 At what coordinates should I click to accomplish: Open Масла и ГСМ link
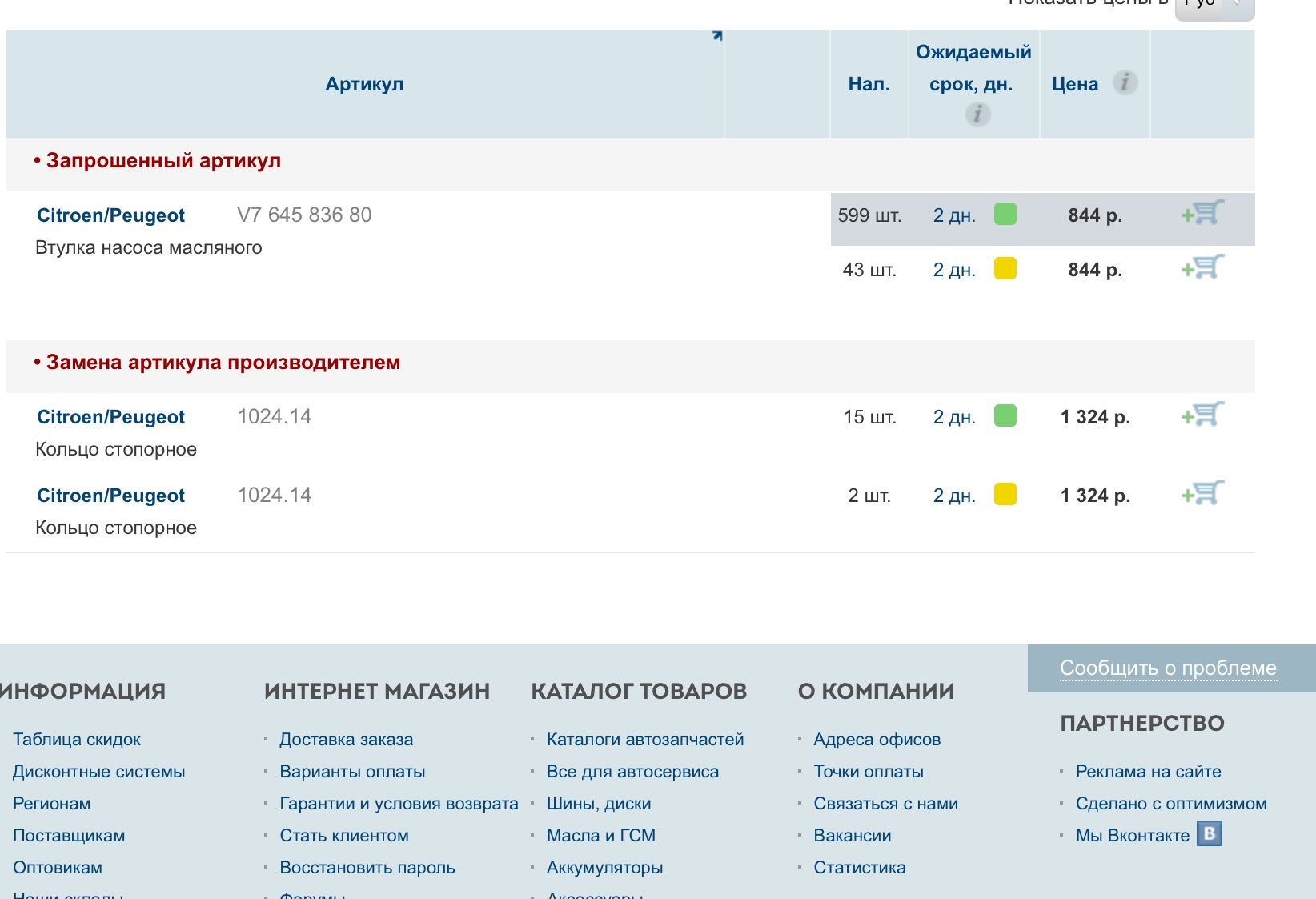pos(601,836)
